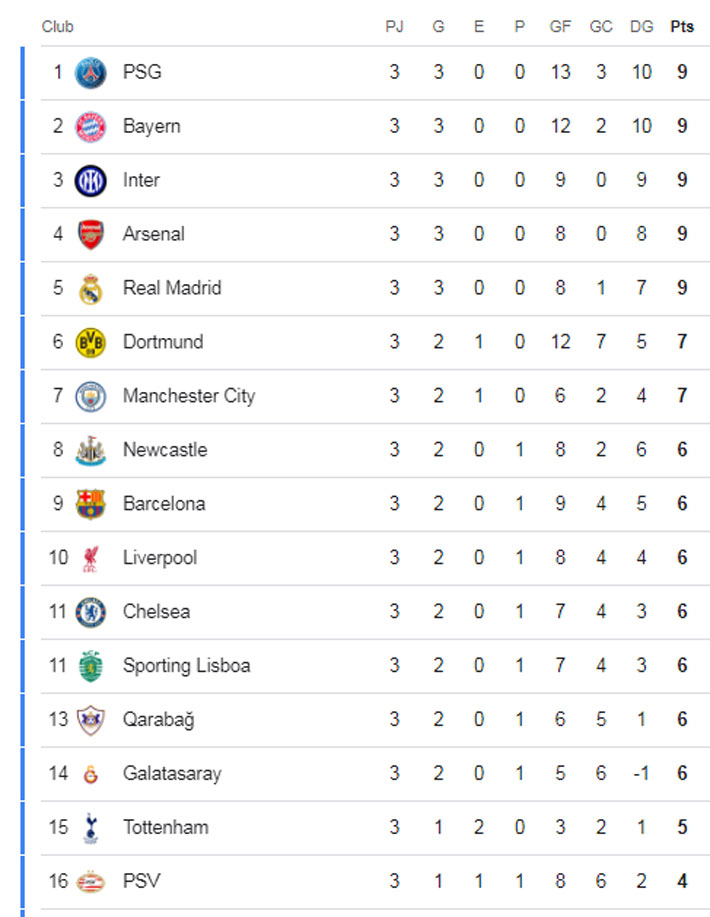Select the Qarabağ team name
This screenshot has height=917, width=710.
pyautogui.click(x=158, y=720)
